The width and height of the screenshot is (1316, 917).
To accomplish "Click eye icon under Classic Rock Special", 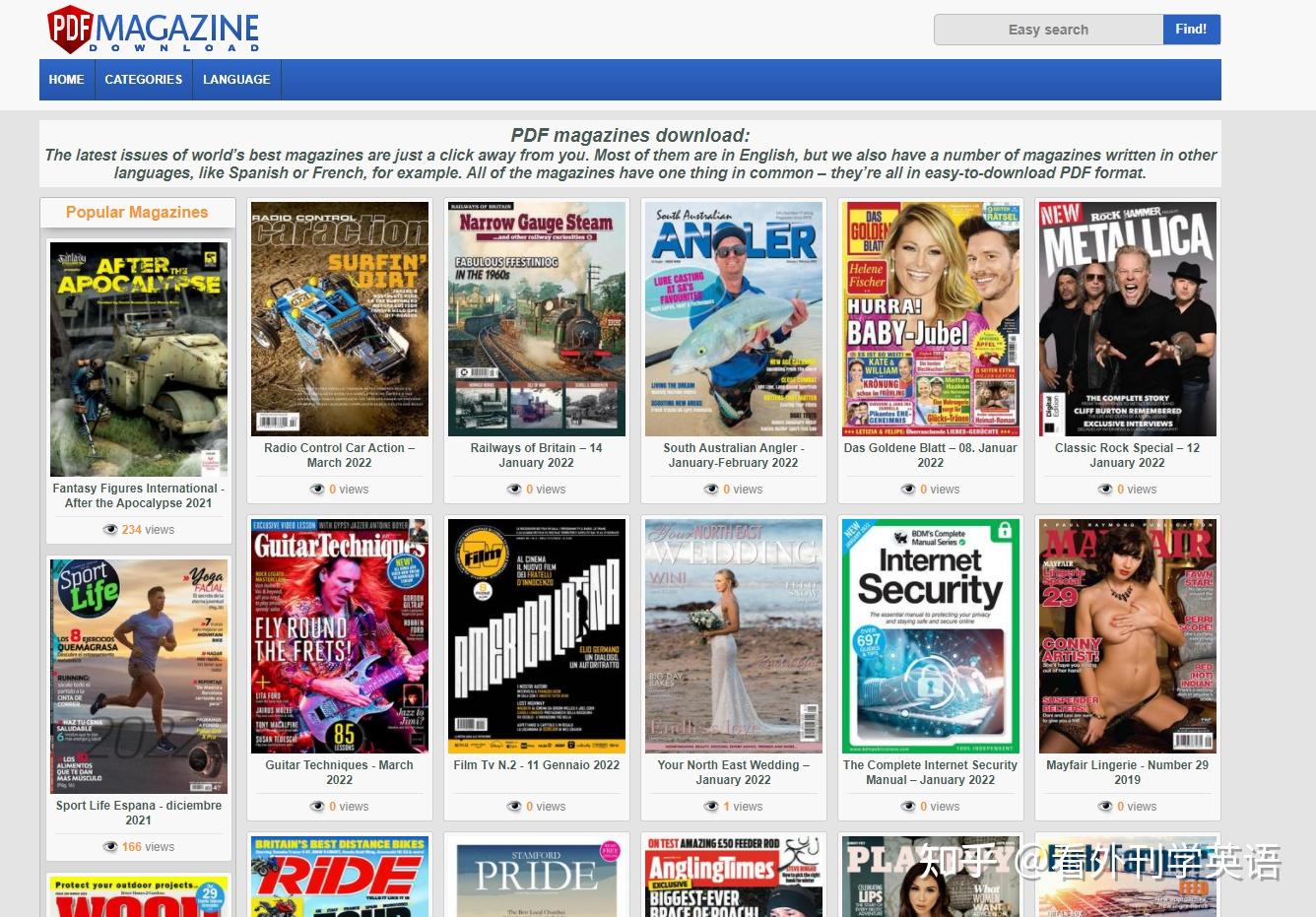I will pyautogui.click(x=1105, y=490).
